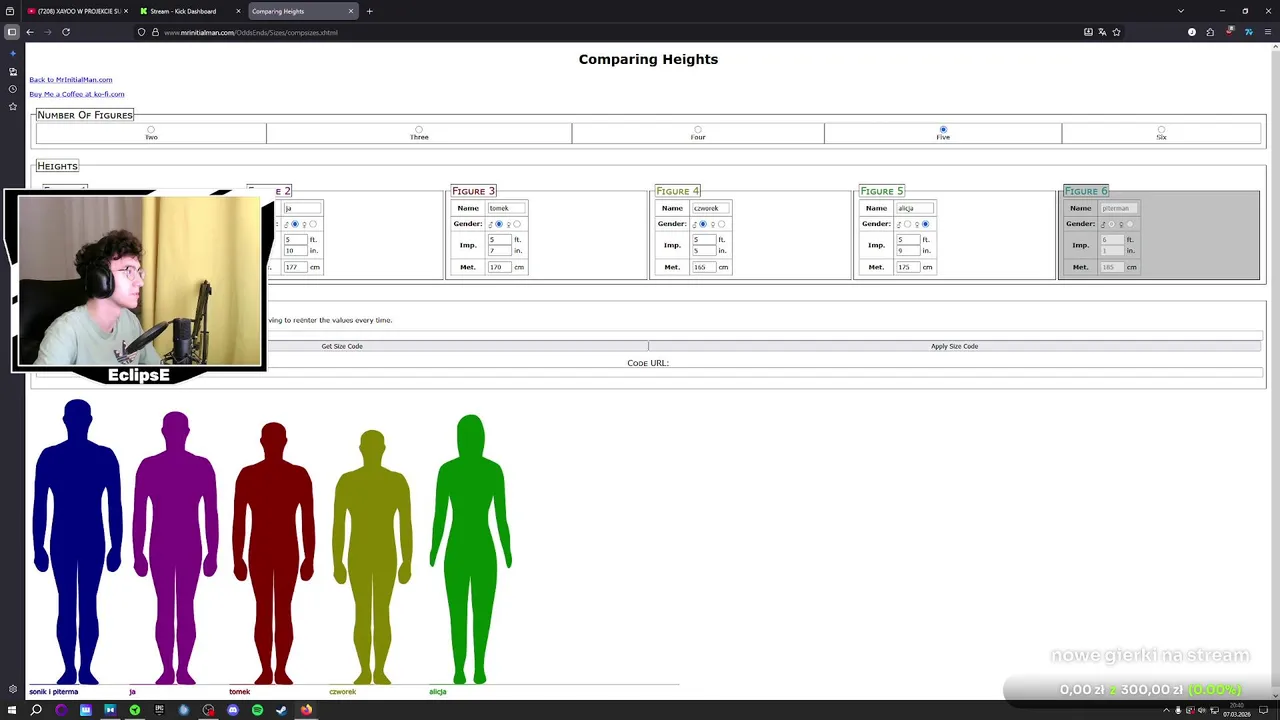1280x720 pixels.
Task: Edit Figure 3 centimeters field 170
Action: [499, 267]
